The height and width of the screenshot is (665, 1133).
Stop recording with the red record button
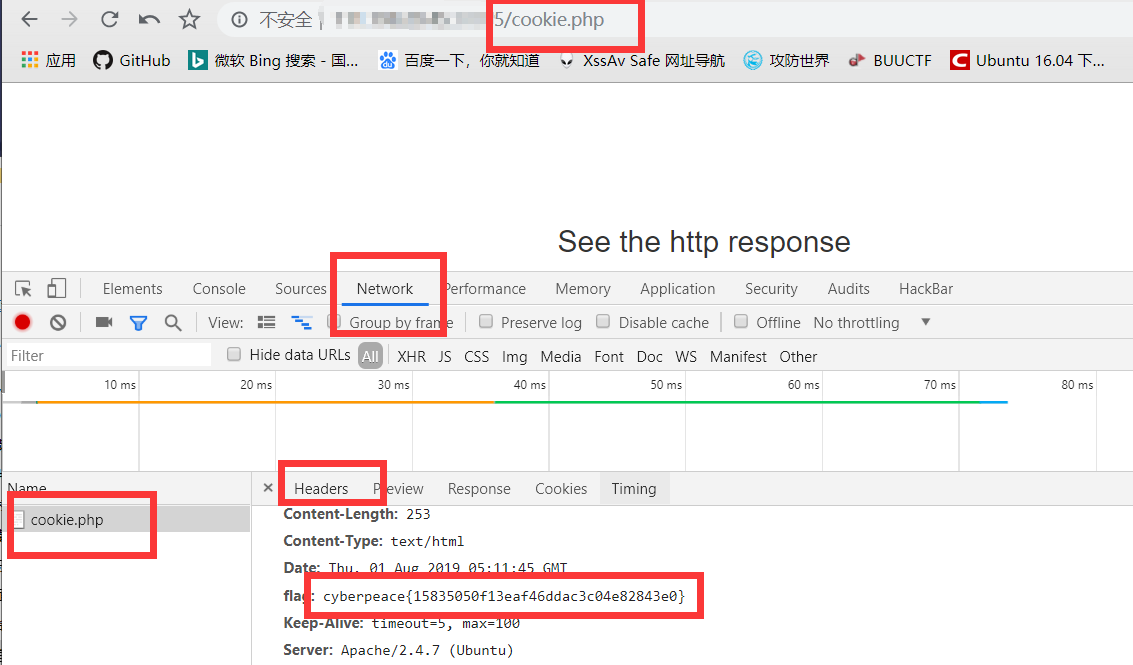22,322
